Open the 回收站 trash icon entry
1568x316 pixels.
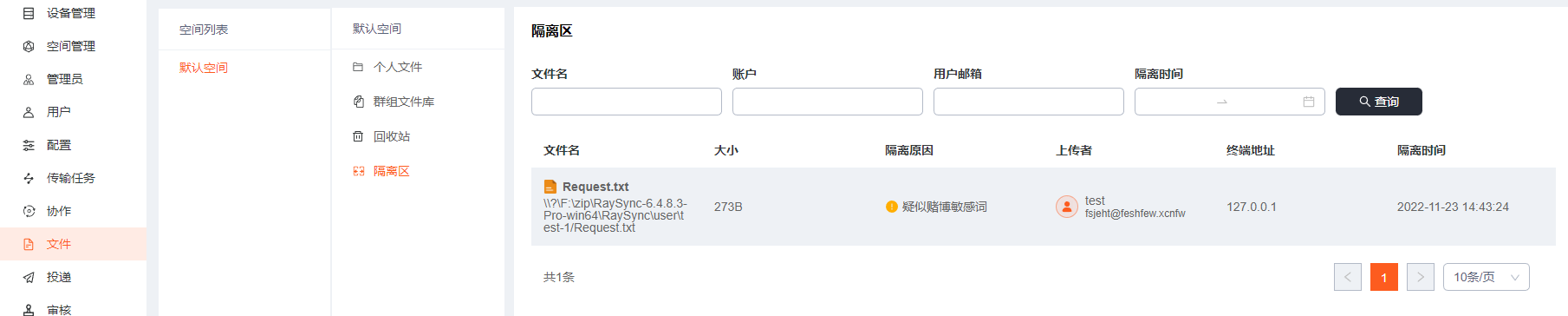[358, 136]
